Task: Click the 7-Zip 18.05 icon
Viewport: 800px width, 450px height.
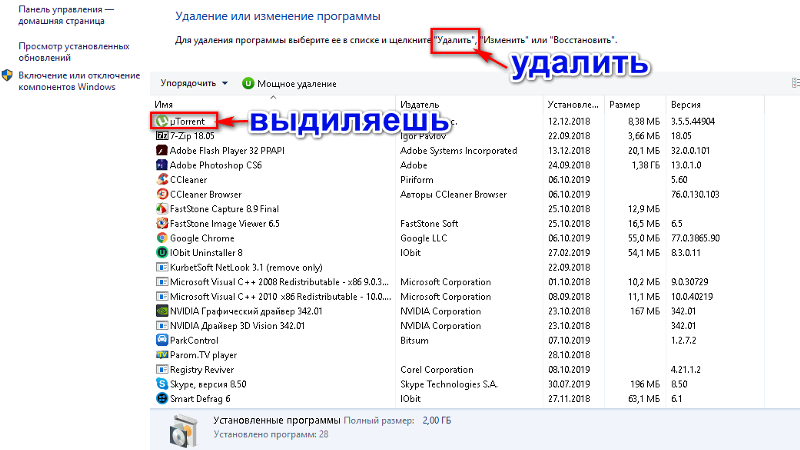Action: point(162,136)
